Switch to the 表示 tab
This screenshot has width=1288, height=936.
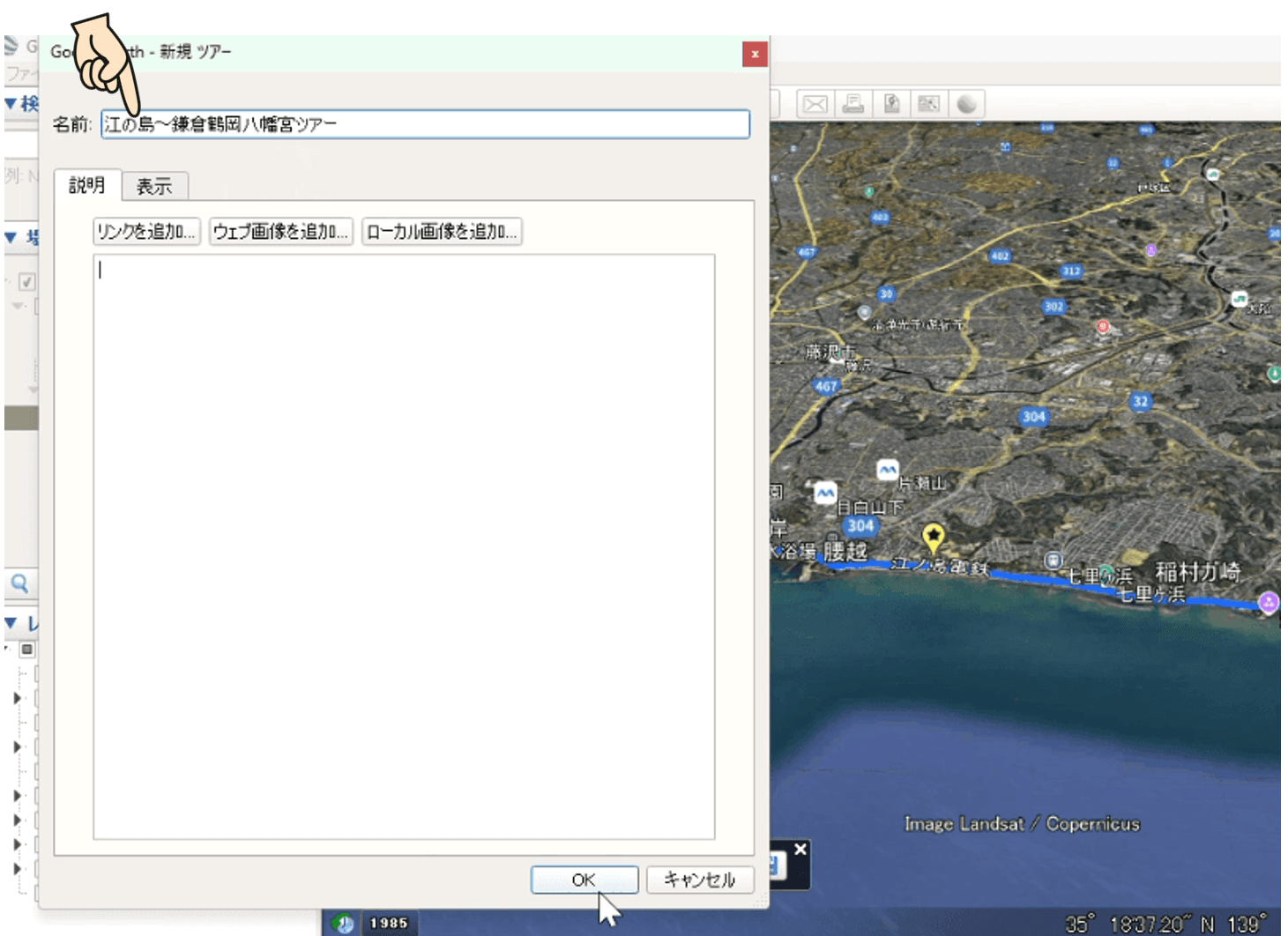[154, 186]
